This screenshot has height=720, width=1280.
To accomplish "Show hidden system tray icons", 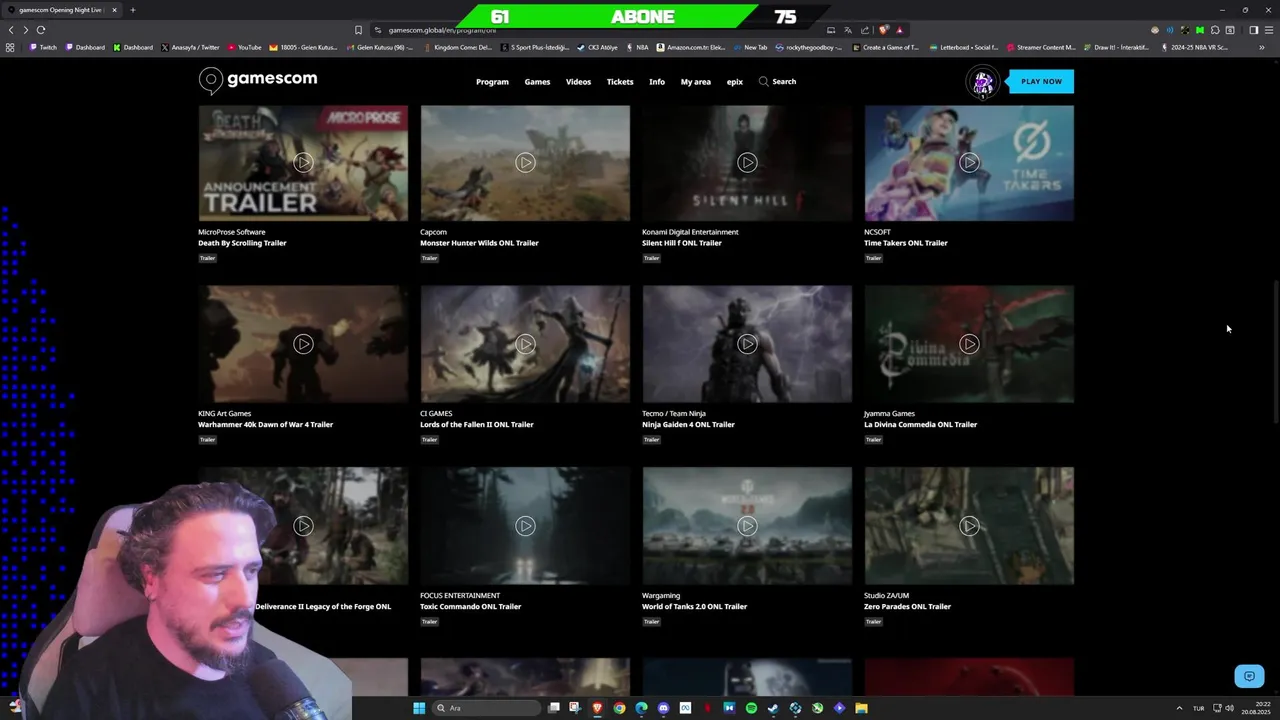I will pyautogui.click(x=1179, y=708).
